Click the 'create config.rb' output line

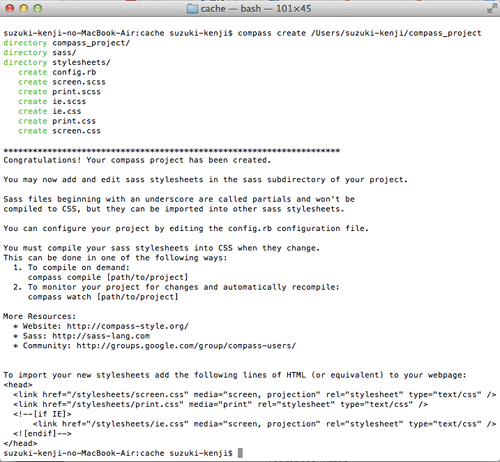click(x=57, y=72)
